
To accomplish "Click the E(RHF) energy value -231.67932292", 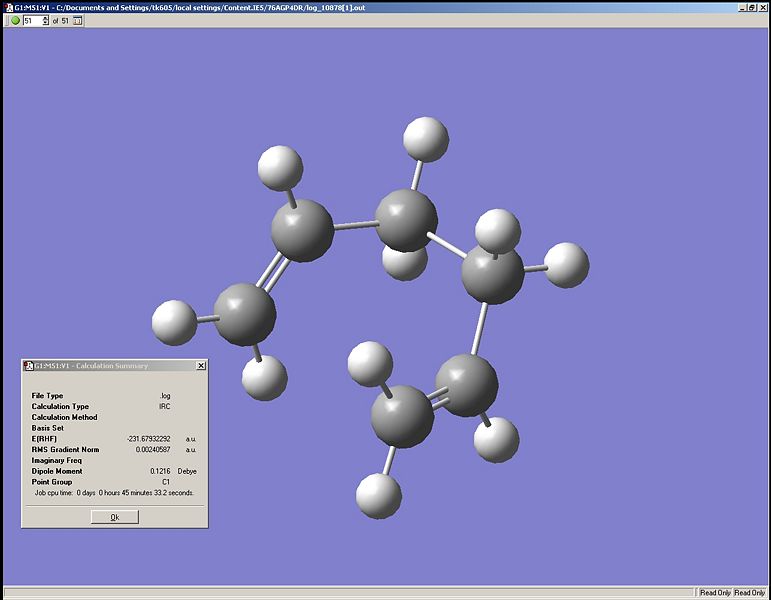I will click(x=148, y=439).
